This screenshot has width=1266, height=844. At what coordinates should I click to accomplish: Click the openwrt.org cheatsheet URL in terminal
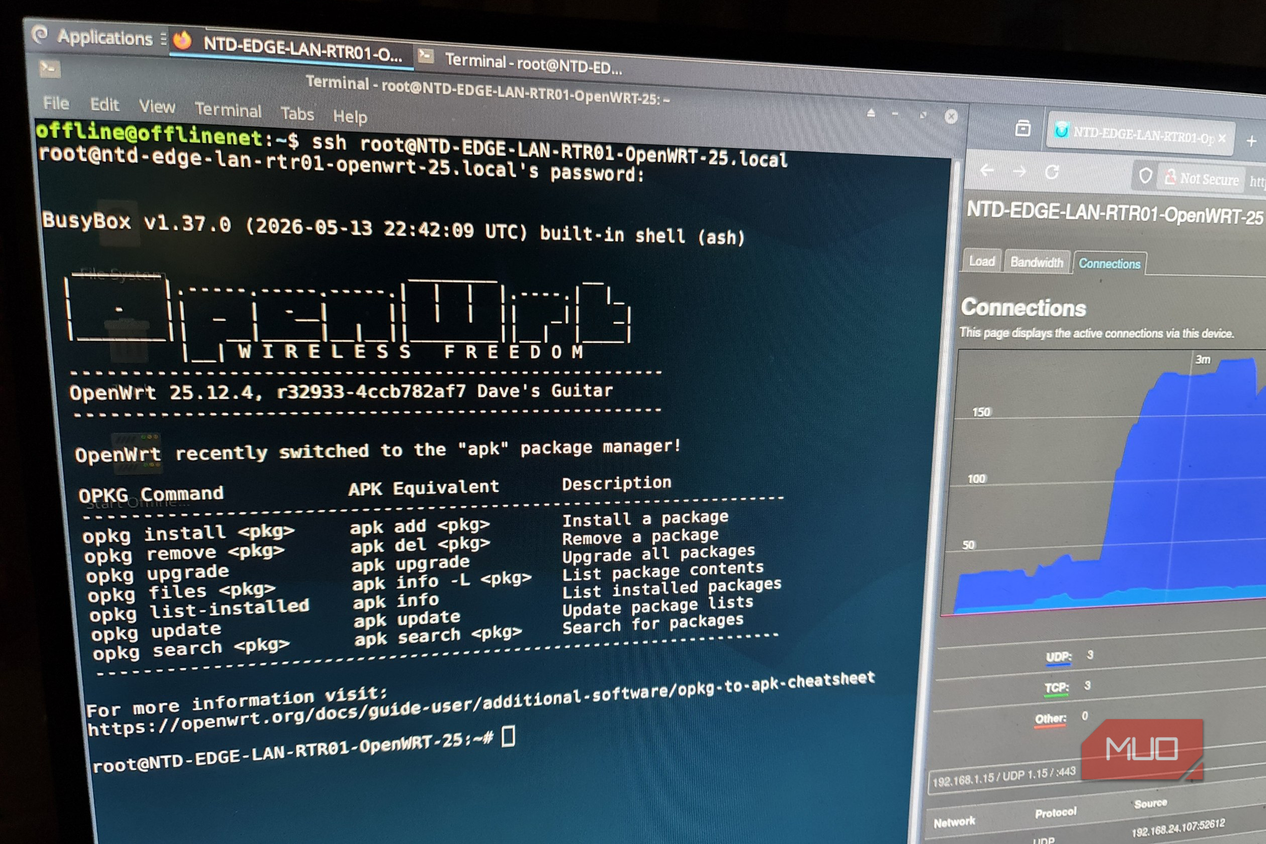480,703
